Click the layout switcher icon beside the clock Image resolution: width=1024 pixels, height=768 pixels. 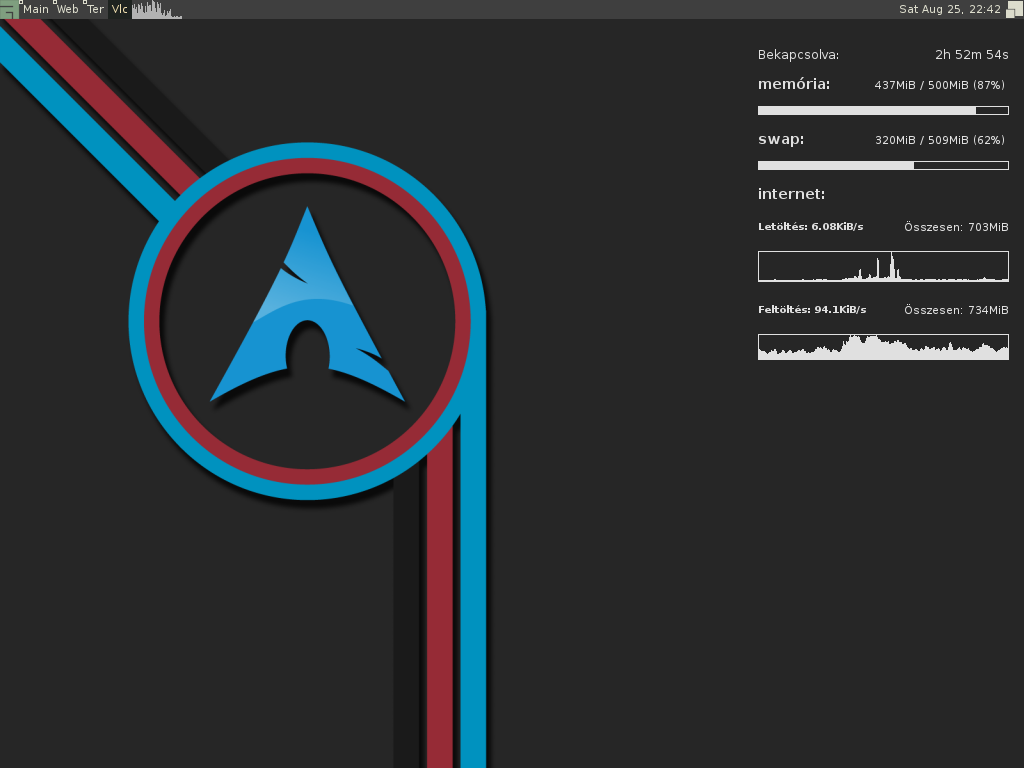tap(1014, 9)
